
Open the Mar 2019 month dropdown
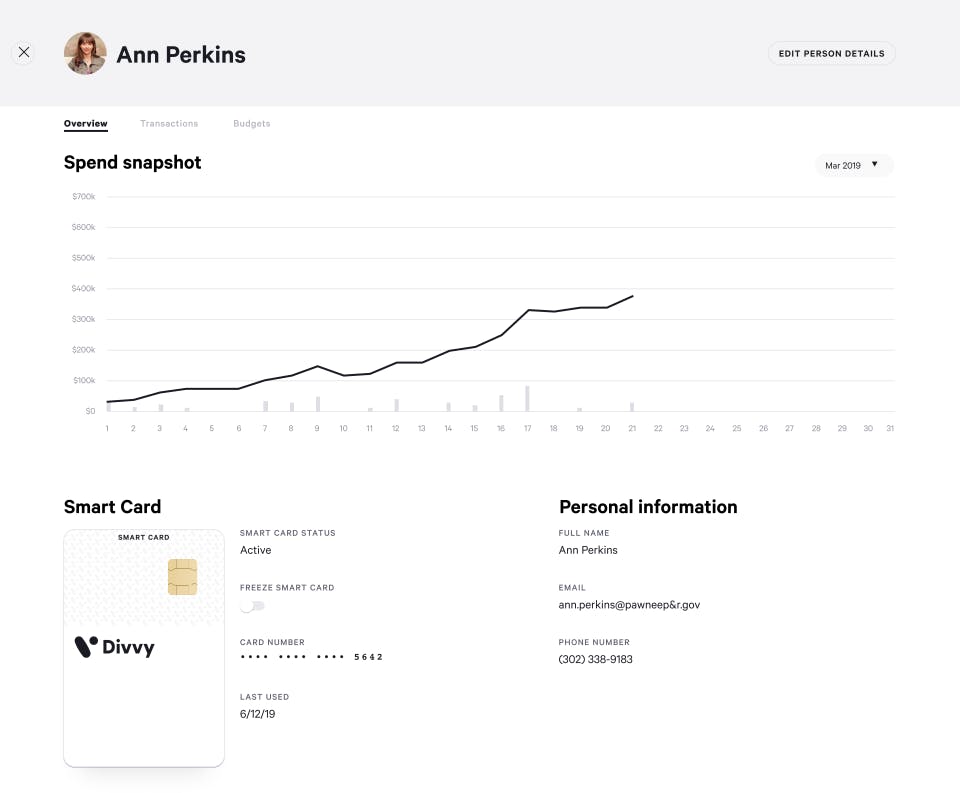tap(853, 165)
